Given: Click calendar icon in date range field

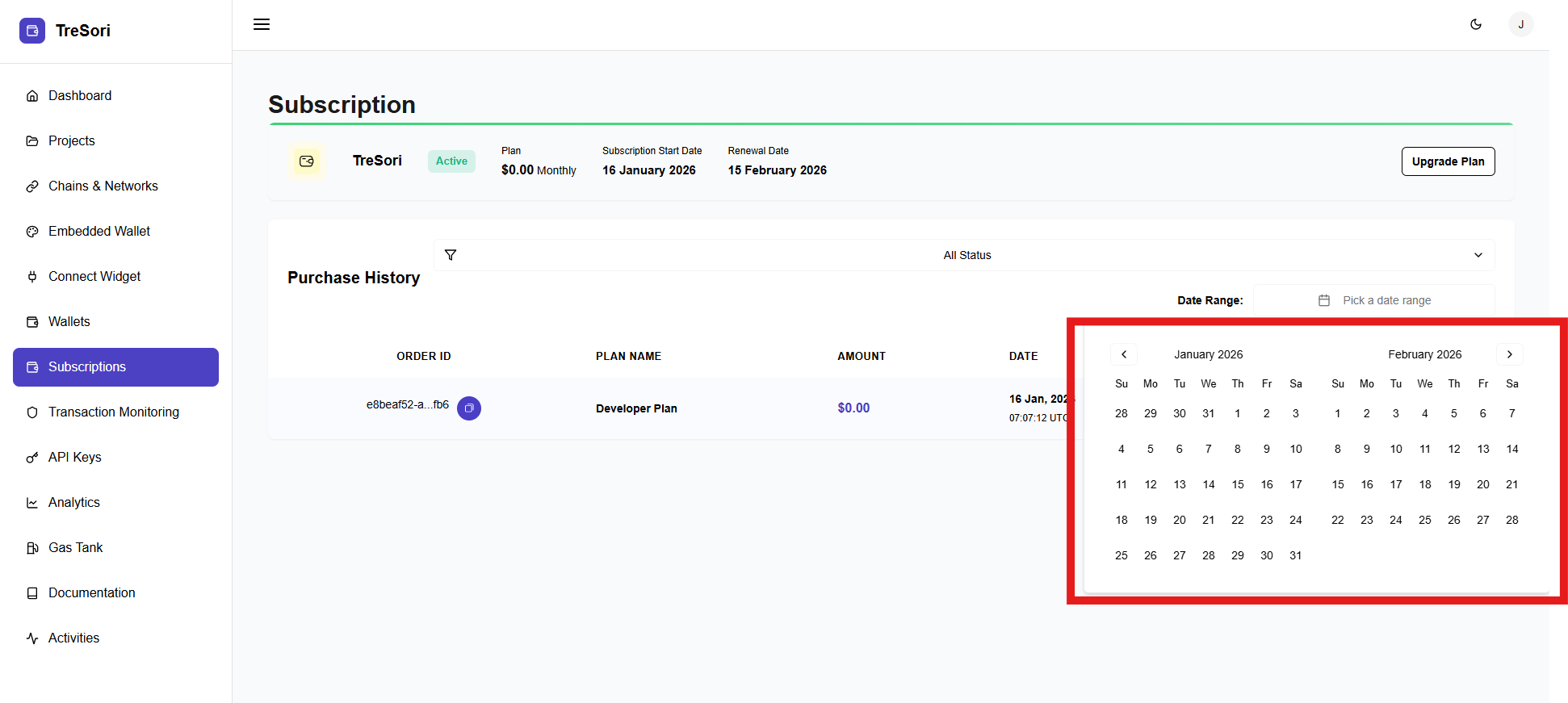Looking at the screenshot, I should (1324, 300).
